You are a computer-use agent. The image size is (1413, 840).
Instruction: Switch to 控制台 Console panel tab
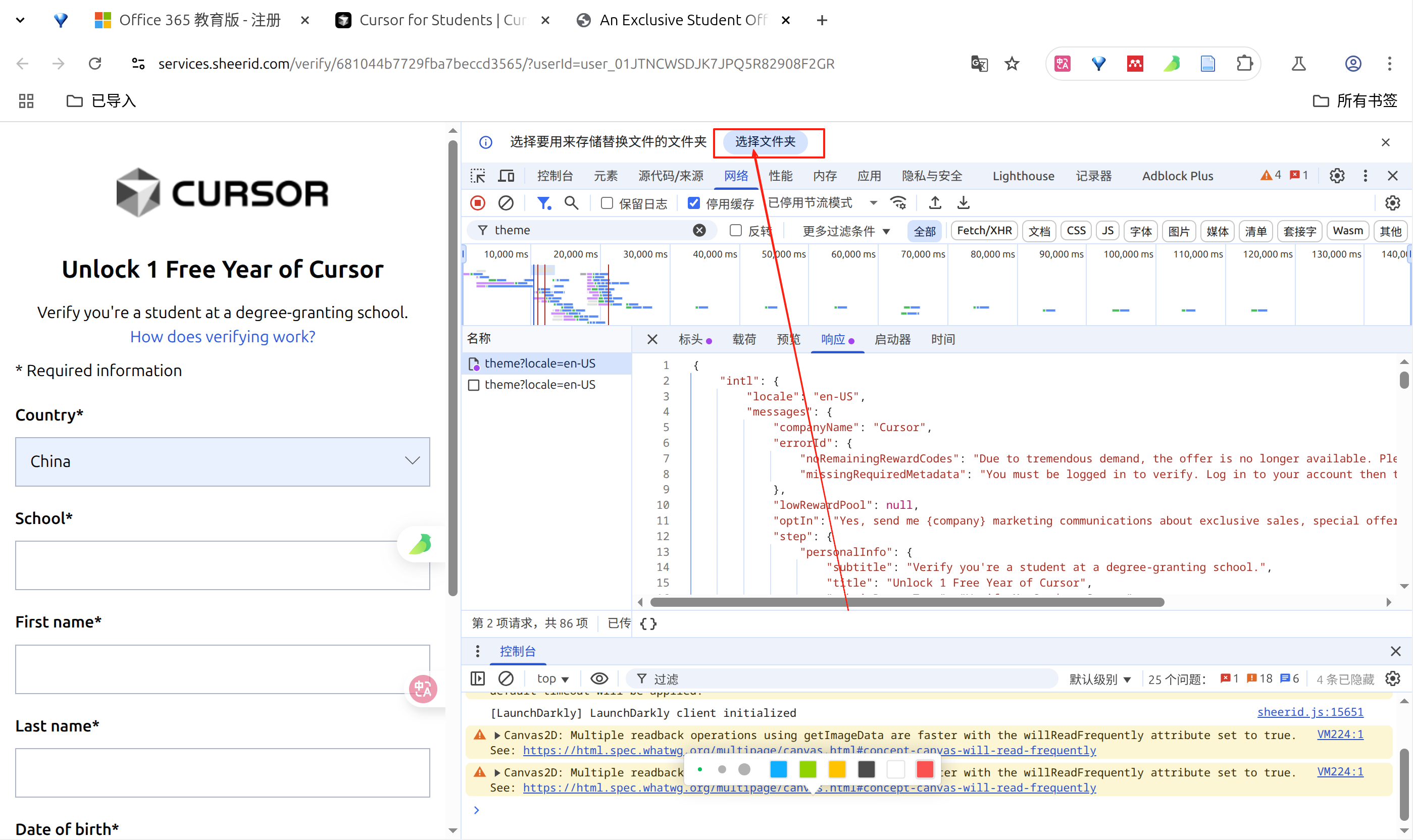tap(555, 176)
